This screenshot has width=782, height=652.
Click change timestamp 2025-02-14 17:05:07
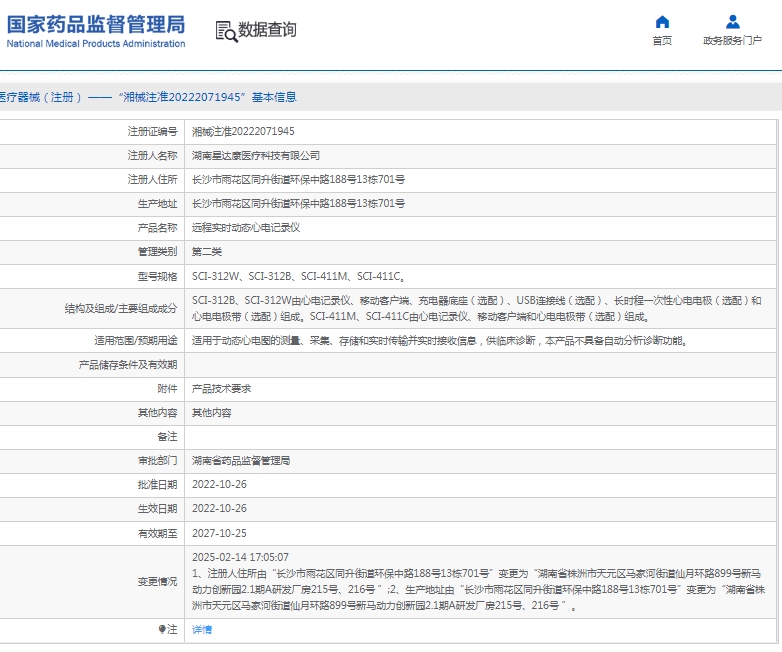pos(240,557)
